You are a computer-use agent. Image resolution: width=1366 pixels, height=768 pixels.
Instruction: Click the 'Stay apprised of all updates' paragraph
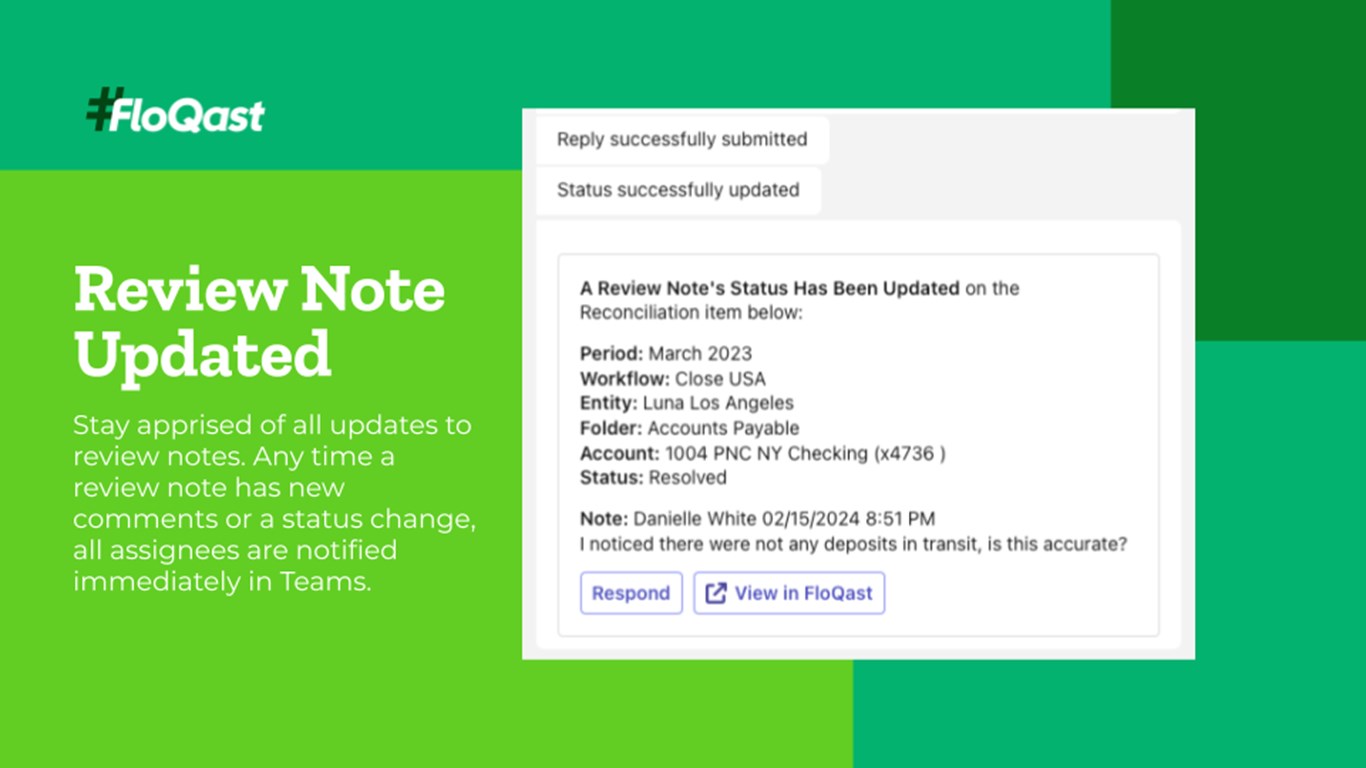[x=272, y=502]
